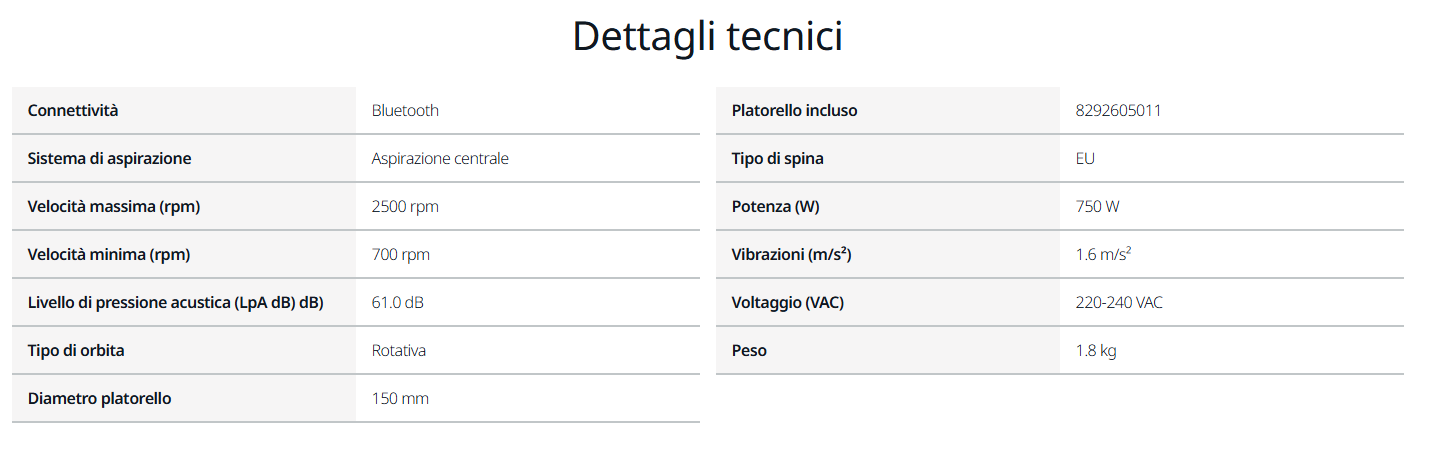Viewport: 1433px width, 463px height.
Task: Select the Sistema di aspirazione label
Action: (x=109, y=158)
